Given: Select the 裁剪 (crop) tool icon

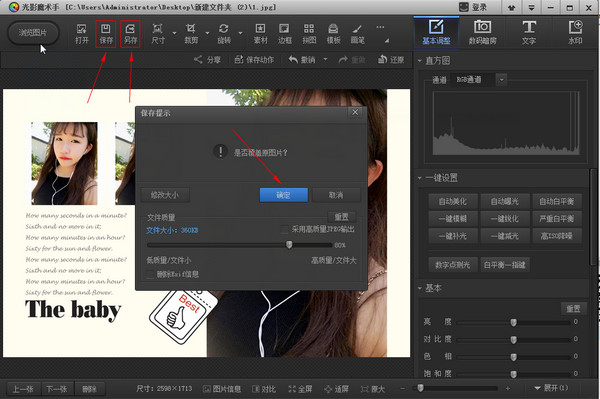Looking at the screenshot, I should coord(191,34).
